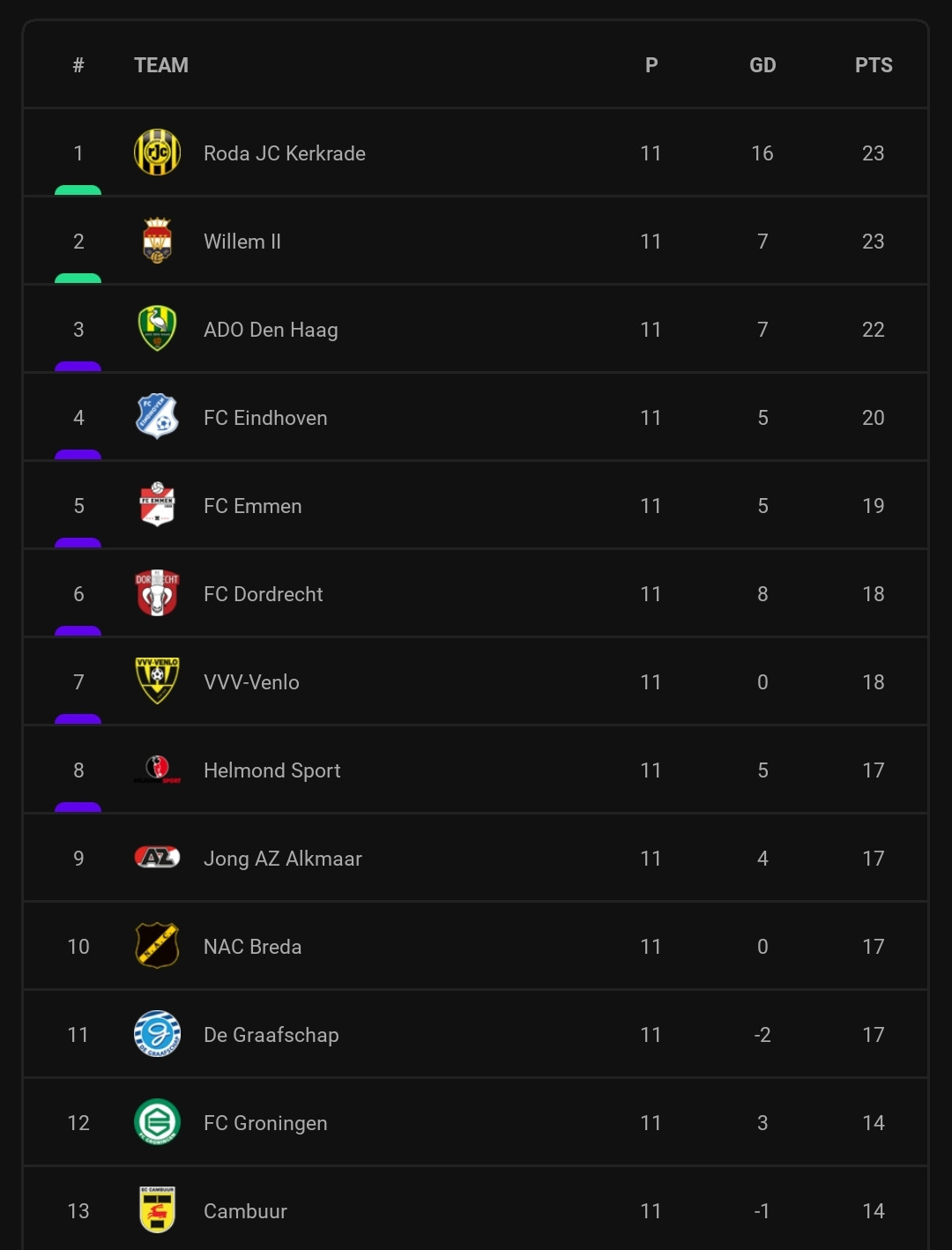Open the Helmond Sport team name
Screen dimensions: 952x1250
pyautogui.click(x=271, y=770)
